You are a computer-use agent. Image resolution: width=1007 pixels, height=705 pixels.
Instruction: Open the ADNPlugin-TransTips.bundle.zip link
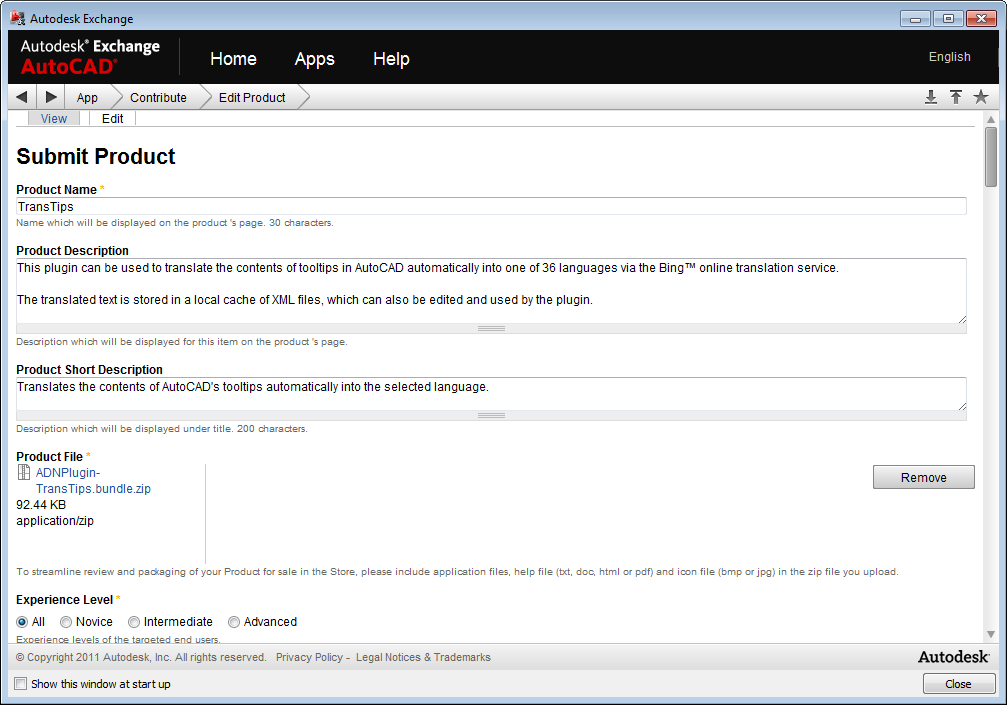[x=92, y=481]
